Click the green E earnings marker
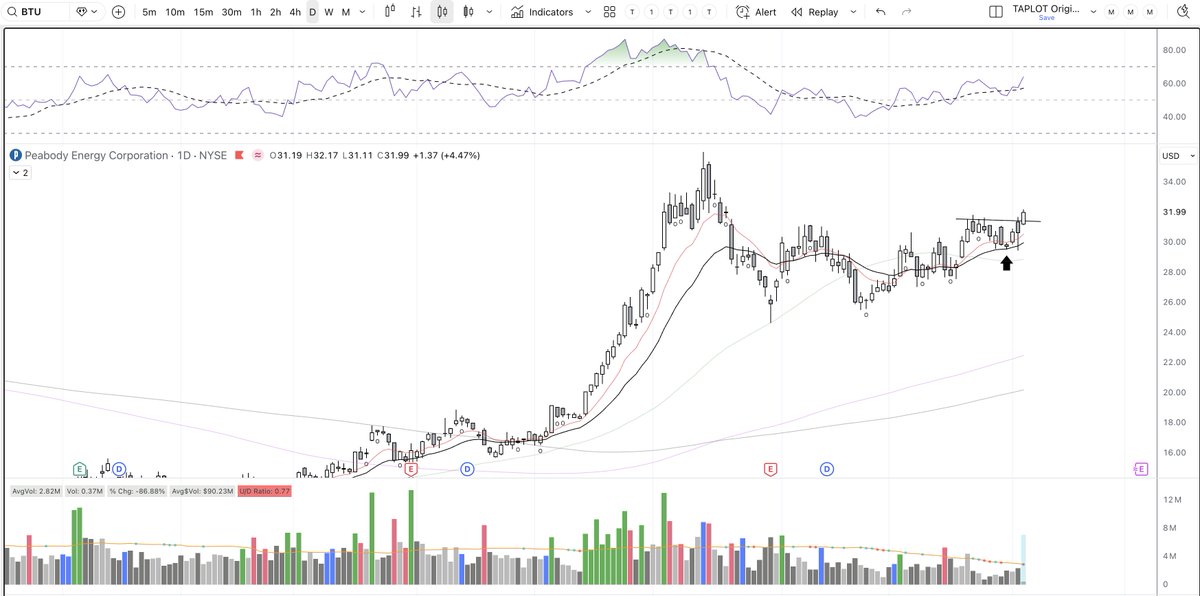The height and width of the screenshot is (596, 1200). point(79,469)
